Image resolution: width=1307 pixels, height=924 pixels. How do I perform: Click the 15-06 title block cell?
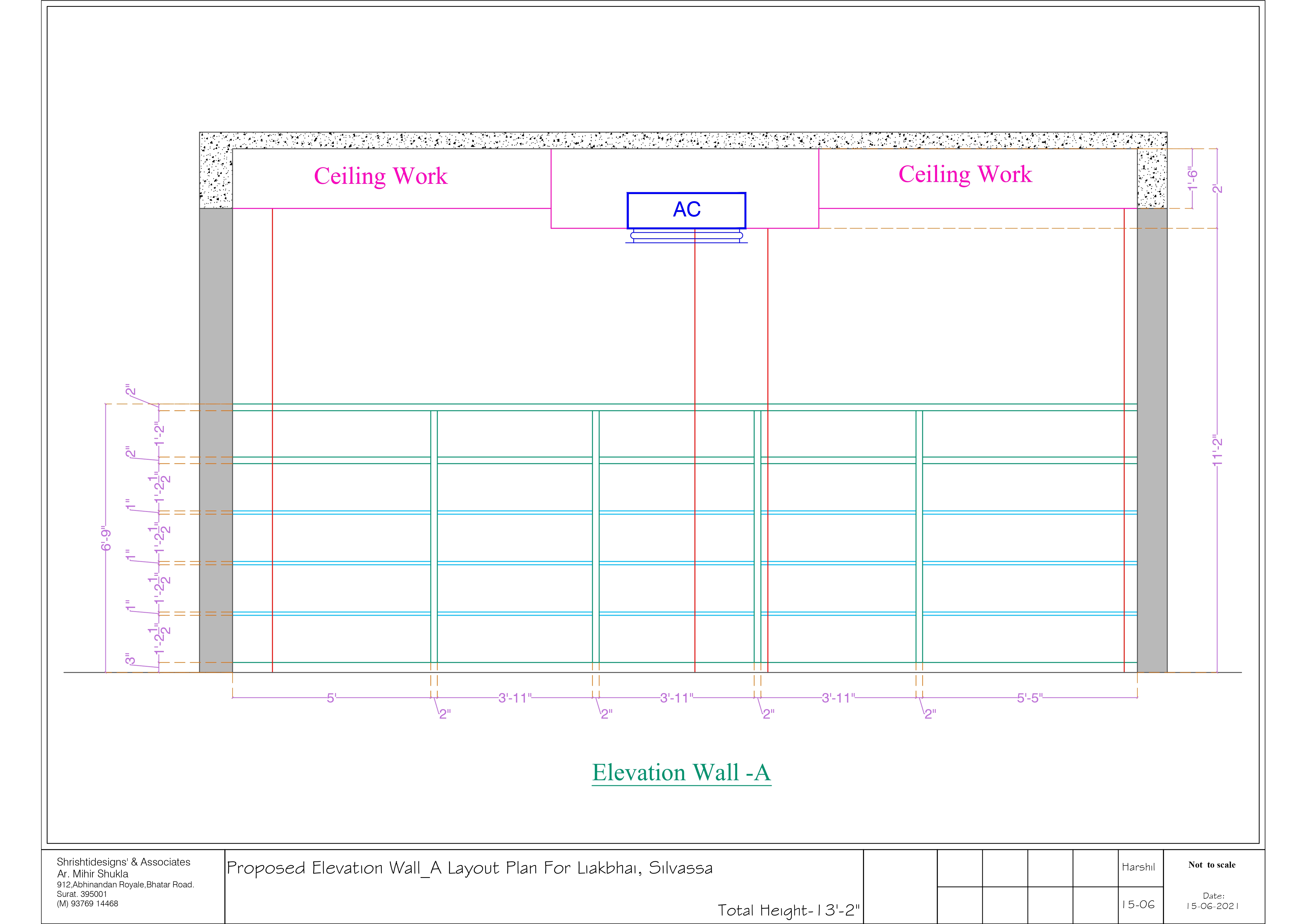point(1138,904)
